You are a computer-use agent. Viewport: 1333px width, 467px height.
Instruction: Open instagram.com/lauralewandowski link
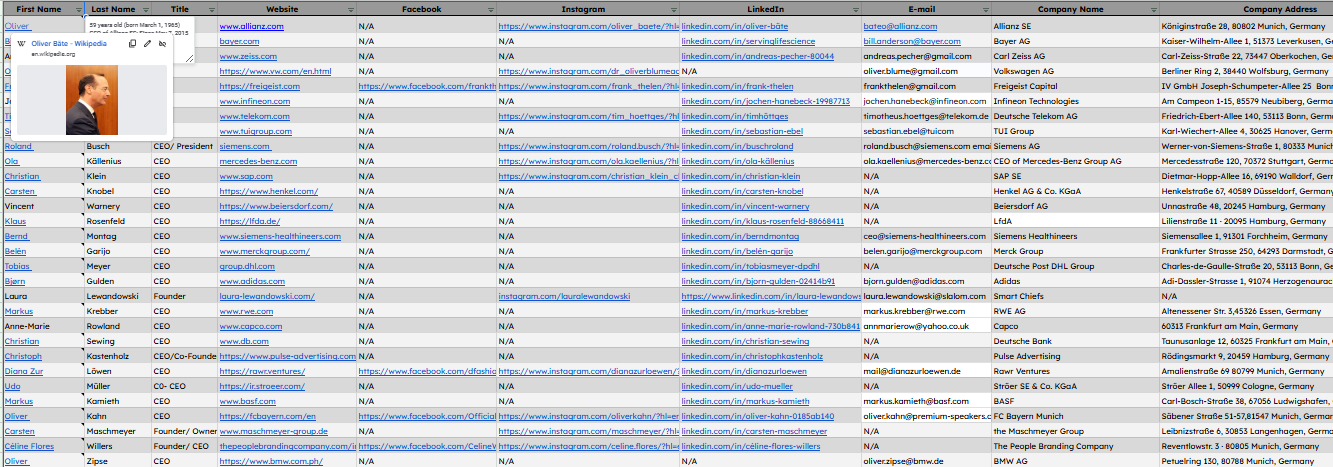tap(565, 296)
